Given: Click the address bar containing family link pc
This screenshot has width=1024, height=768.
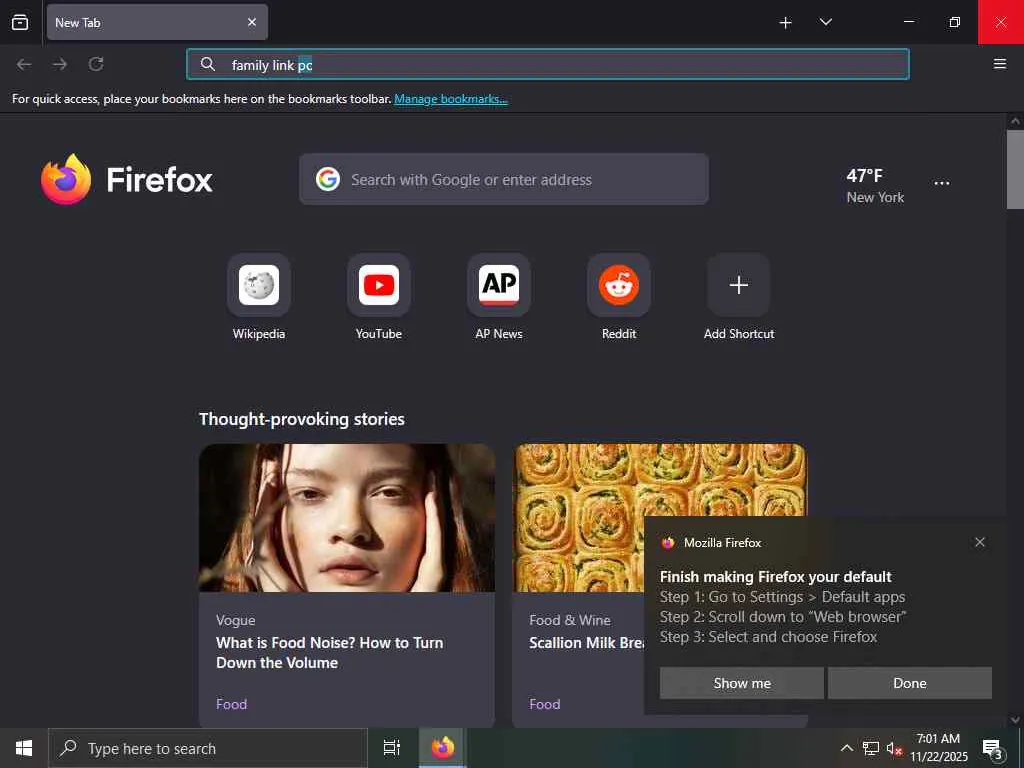Looking at the screenshot, I should [547, 64].
